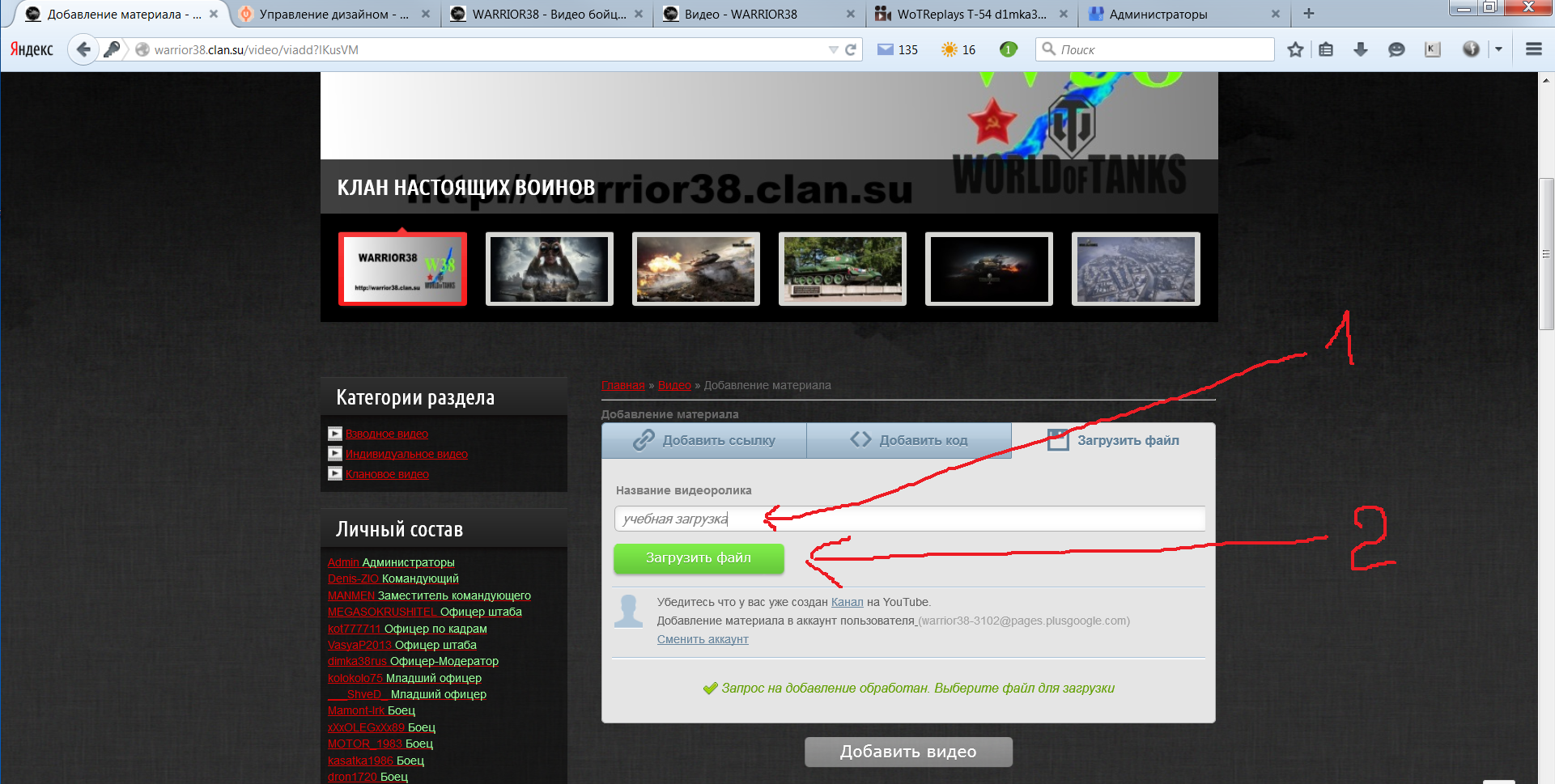The image size is (1555, 784).
Task: Open the dimka38rus member link
Action: (357, 661)
